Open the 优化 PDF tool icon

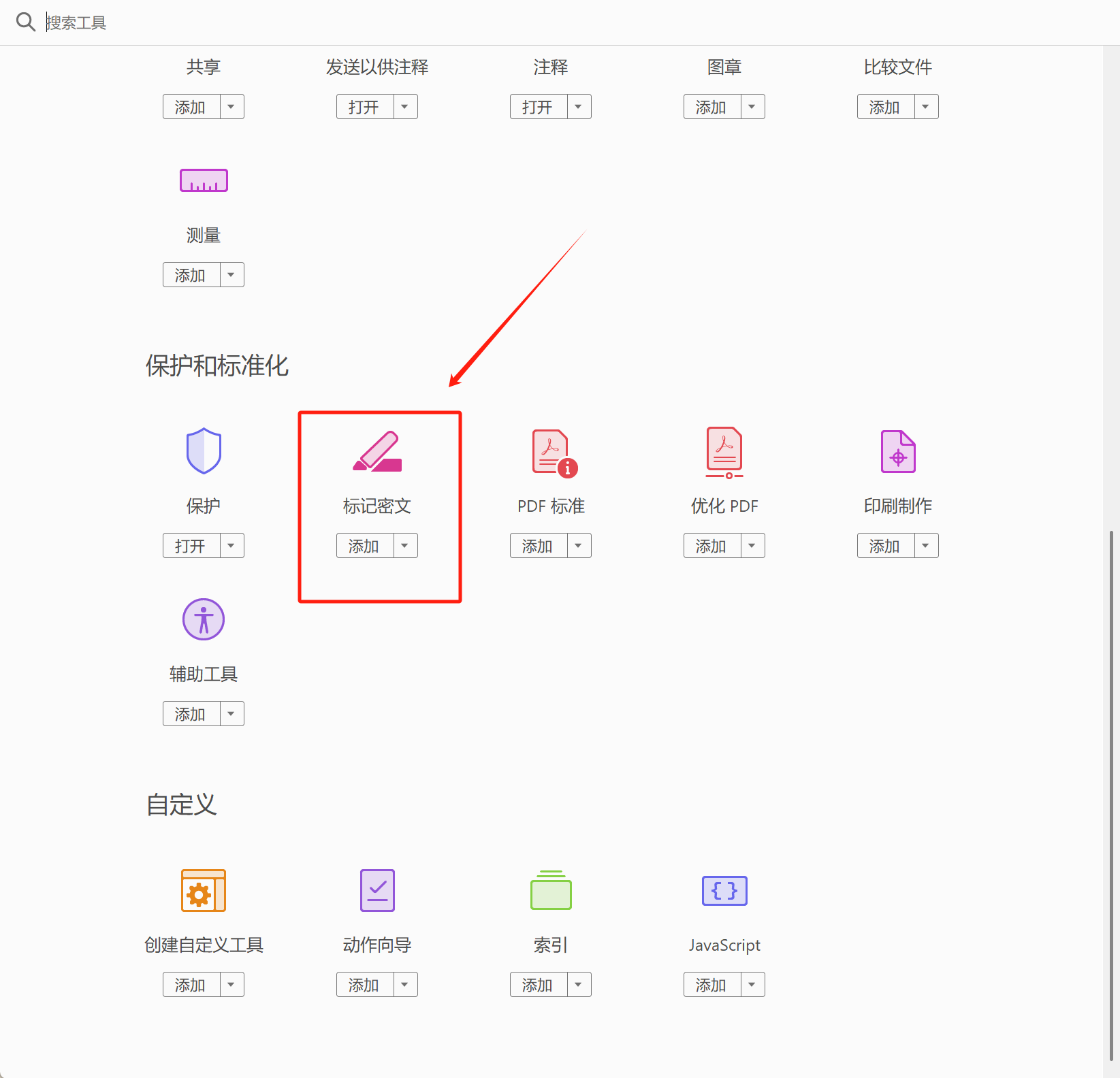click(724, 452)
